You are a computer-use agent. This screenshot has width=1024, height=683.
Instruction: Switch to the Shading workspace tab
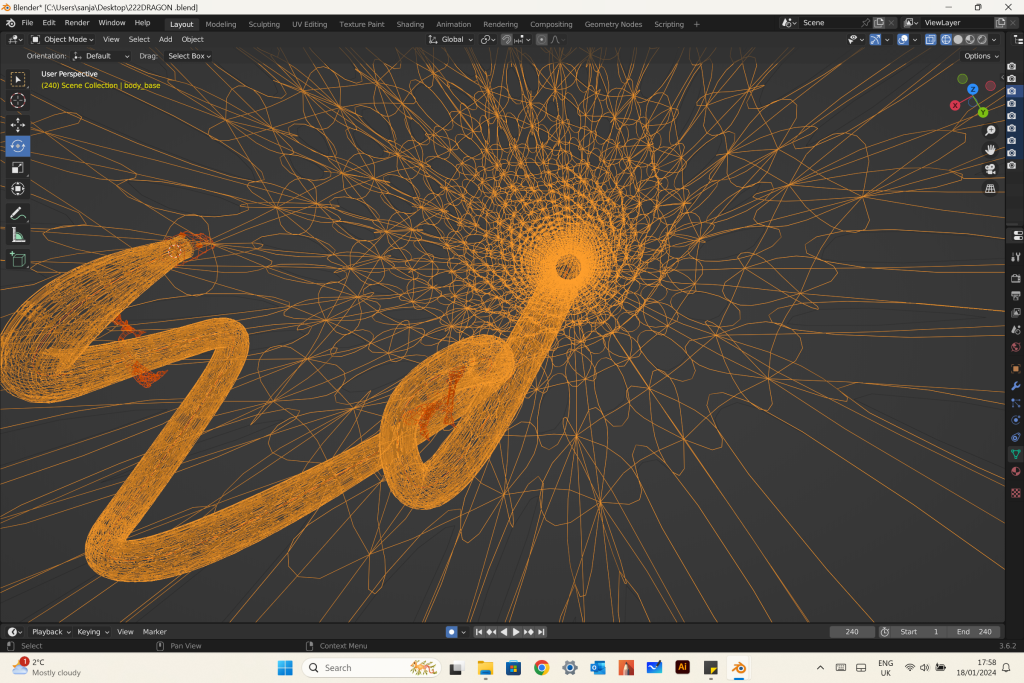coord(410,24)
